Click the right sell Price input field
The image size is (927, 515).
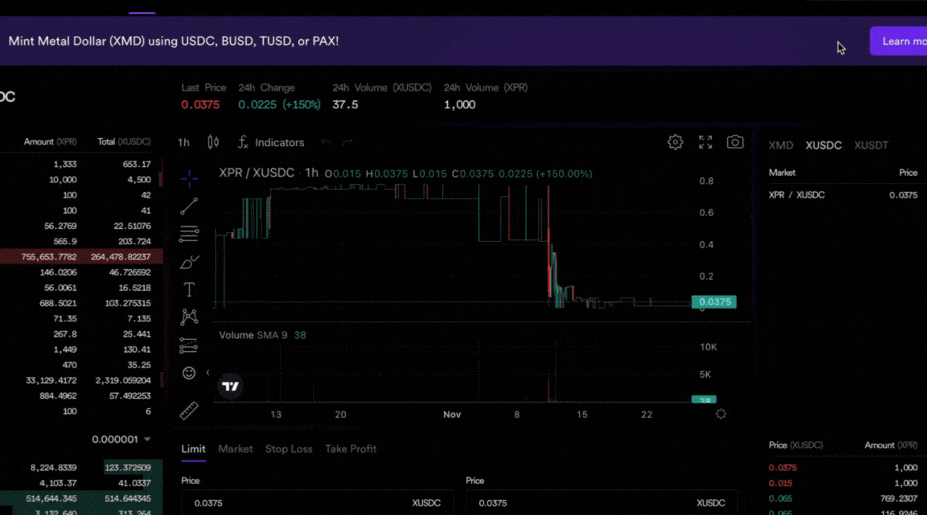(601, 503)
